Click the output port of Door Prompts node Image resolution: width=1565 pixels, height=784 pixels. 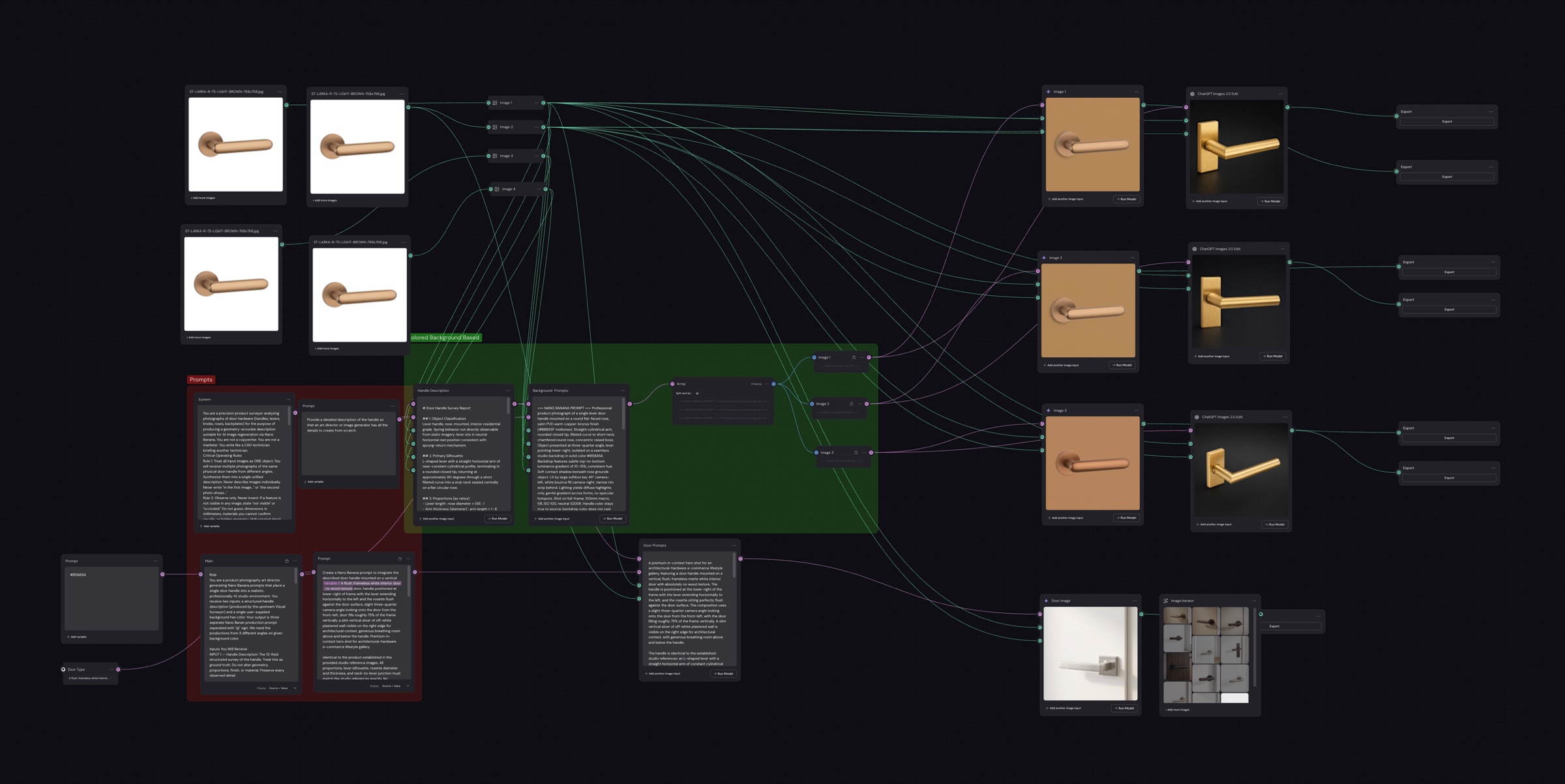741,559
